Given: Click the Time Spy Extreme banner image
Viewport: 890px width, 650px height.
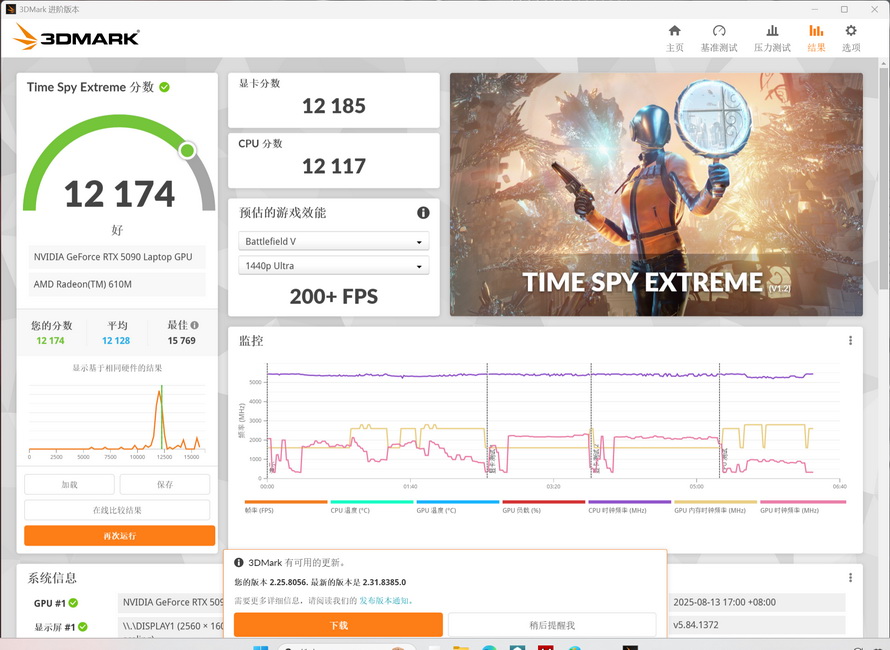Looking at the screenshot, I should tap(656, 194).
